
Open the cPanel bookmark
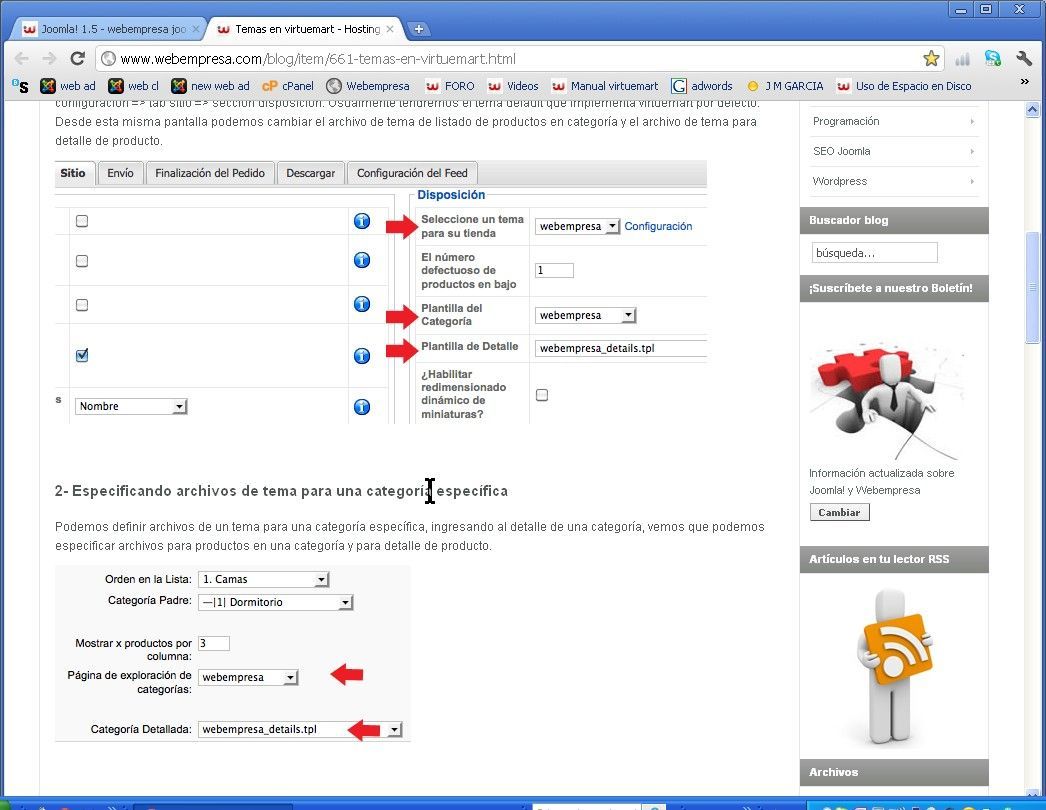(288, 86)
